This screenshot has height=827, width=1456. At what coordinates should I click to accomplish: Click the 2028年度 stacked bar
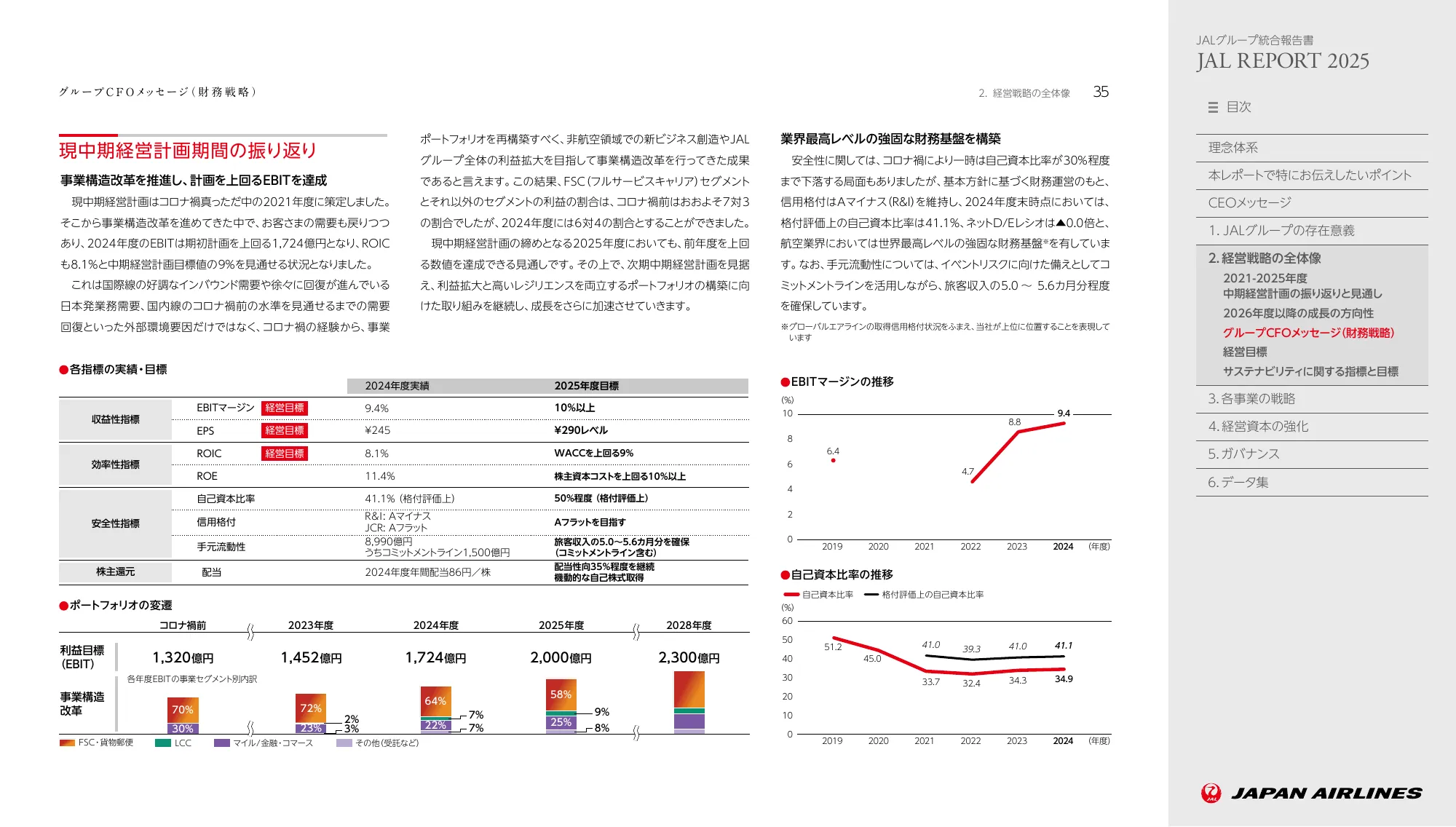tap(689, 703)
